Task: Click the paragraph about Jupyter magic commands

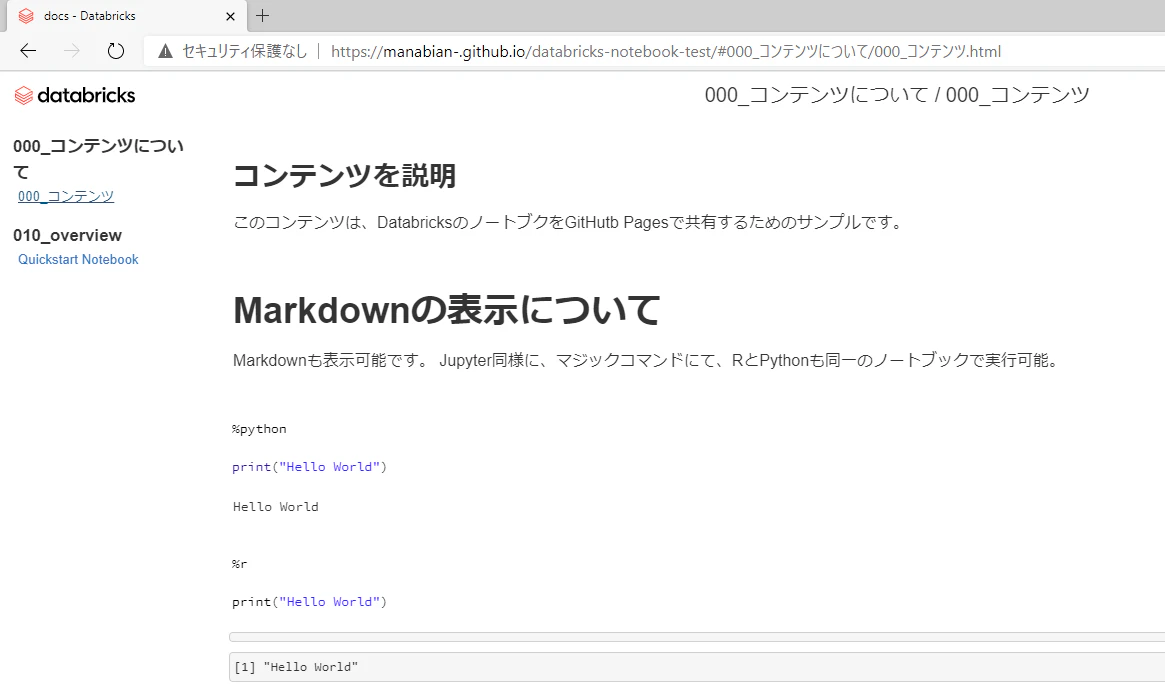Action: click(646, 360)
